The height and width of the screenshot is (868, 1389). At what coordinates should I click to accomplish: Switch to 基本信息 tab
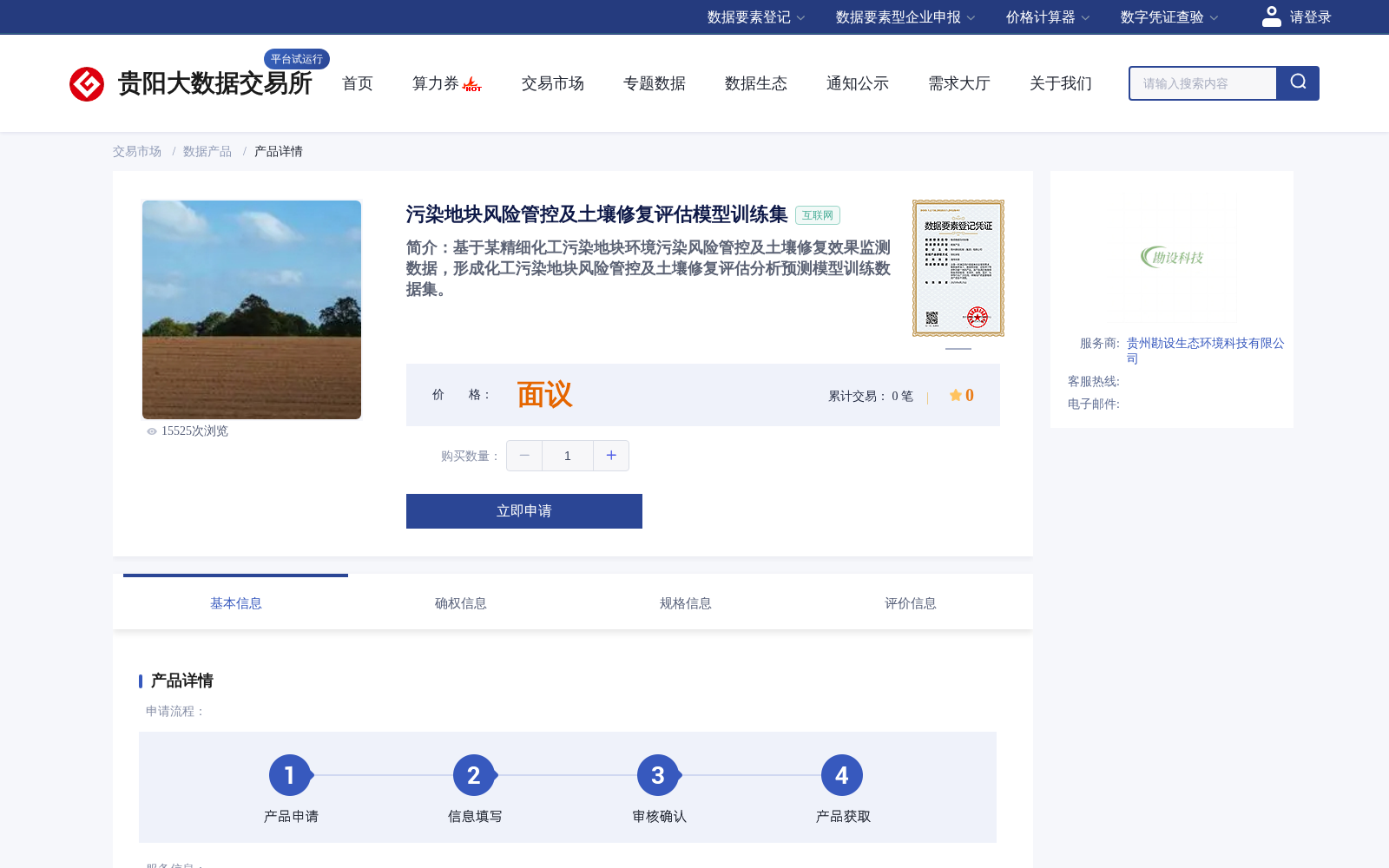[236, 602]
